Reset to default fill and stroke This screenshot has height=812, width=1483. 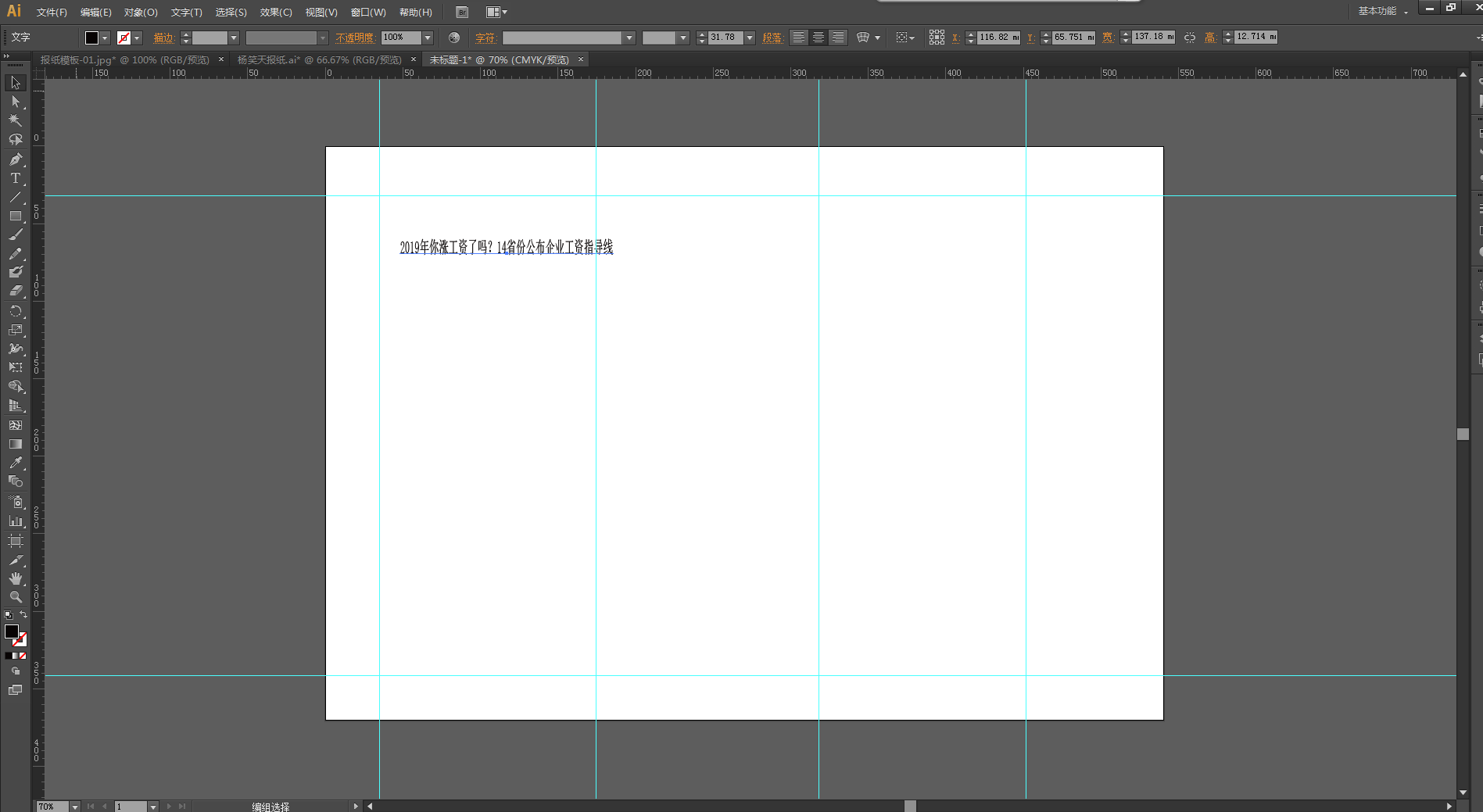[x=9, y=615]
